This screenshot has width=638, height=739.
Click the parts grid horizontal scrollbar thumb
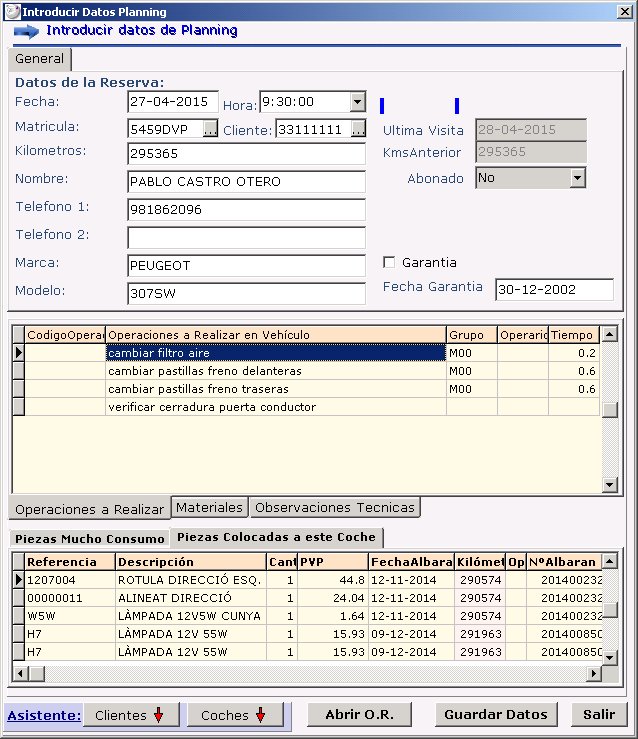37,673
